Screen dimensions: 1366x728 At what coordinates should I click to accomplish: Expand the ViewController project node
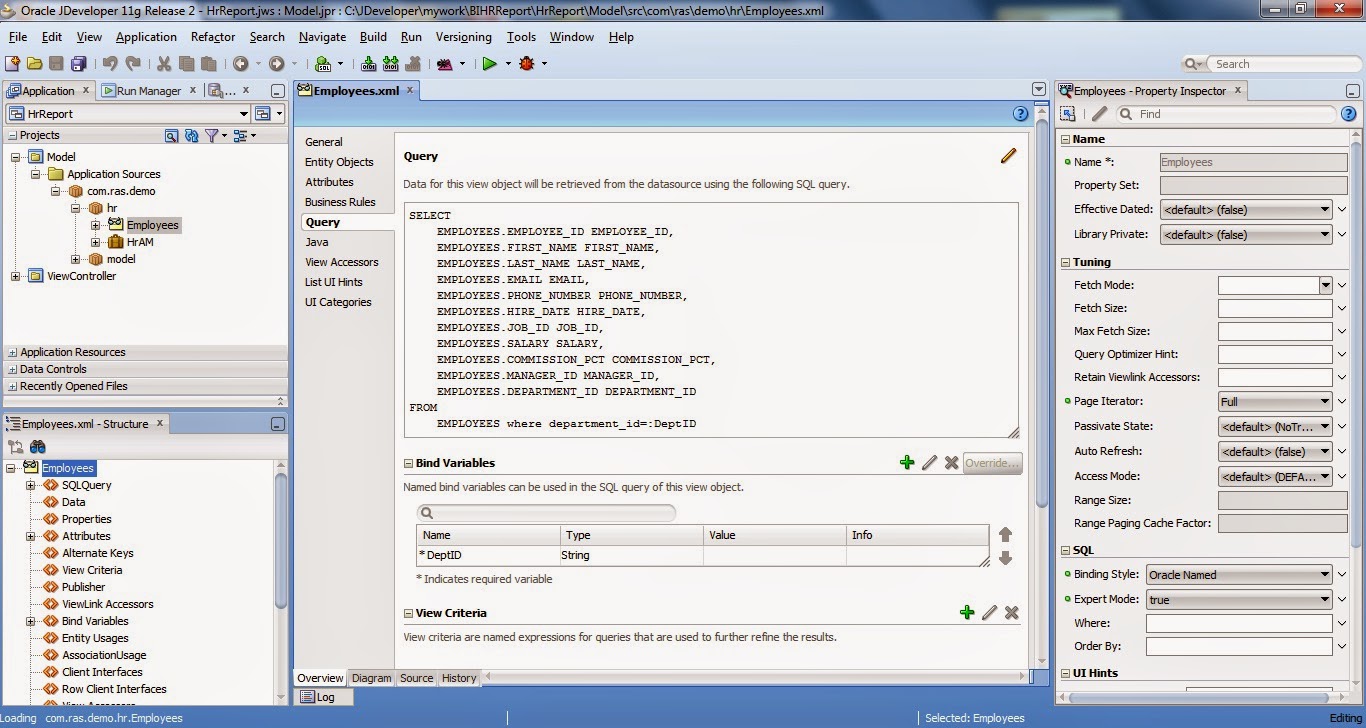pyautogui.click(x=16, y=276)
